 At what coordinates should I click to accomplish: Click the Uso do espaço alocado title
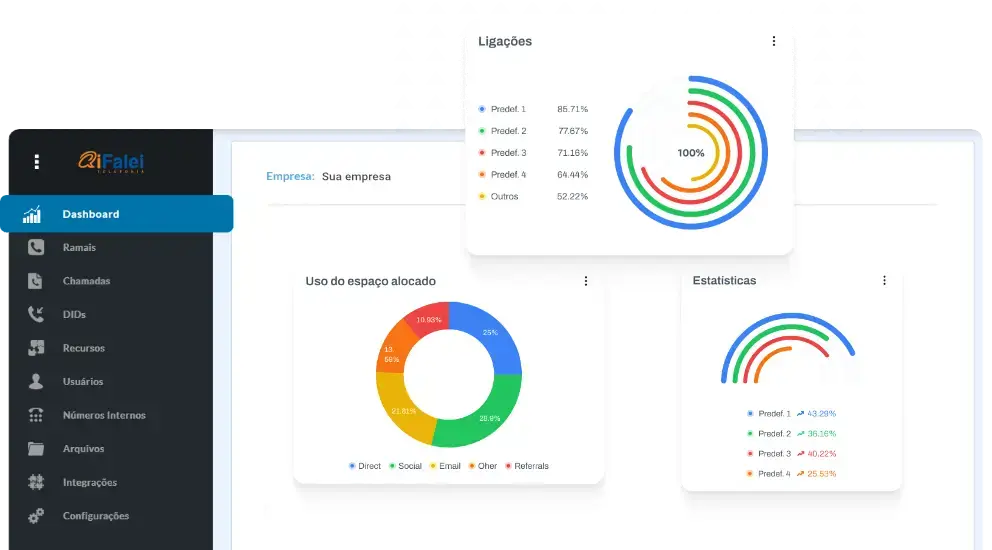[x=371, y=281]
